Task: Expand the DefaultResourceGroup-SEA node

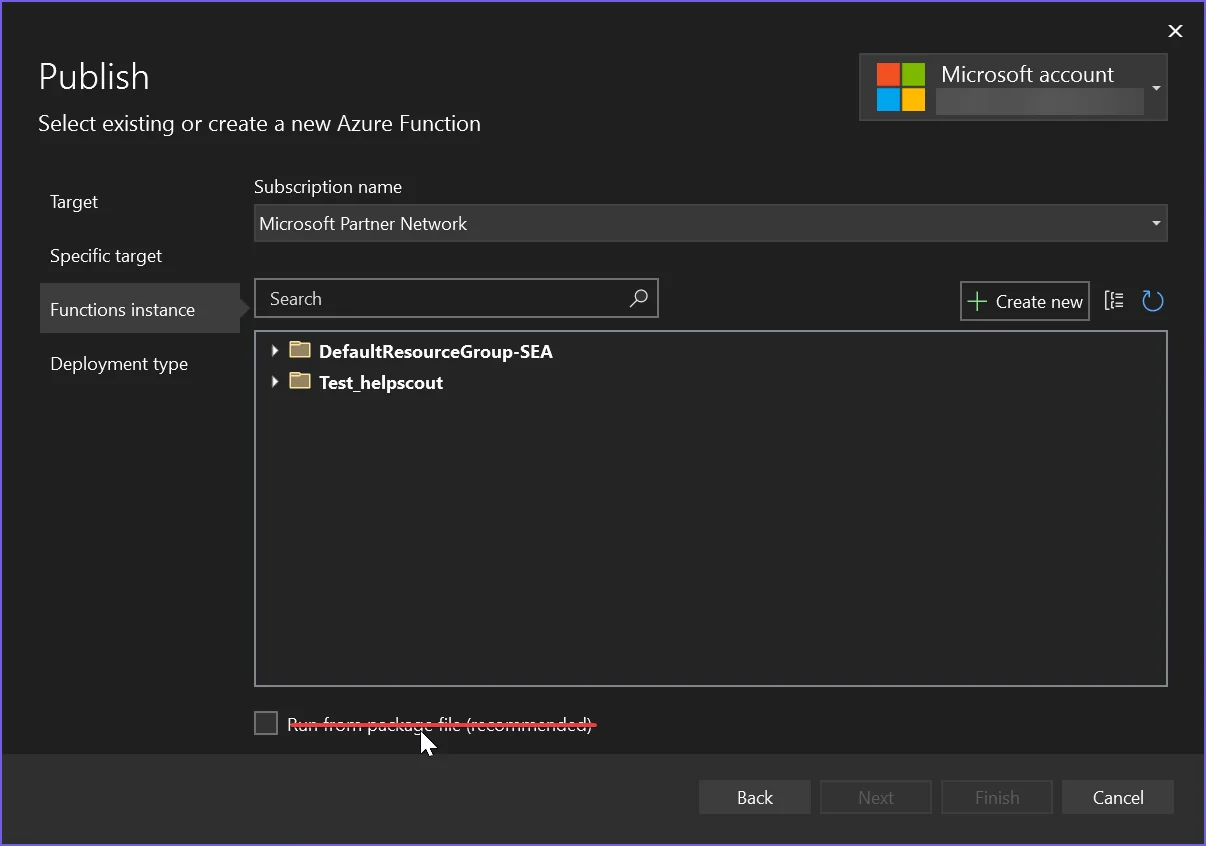Action: click(x=275, y=351)
